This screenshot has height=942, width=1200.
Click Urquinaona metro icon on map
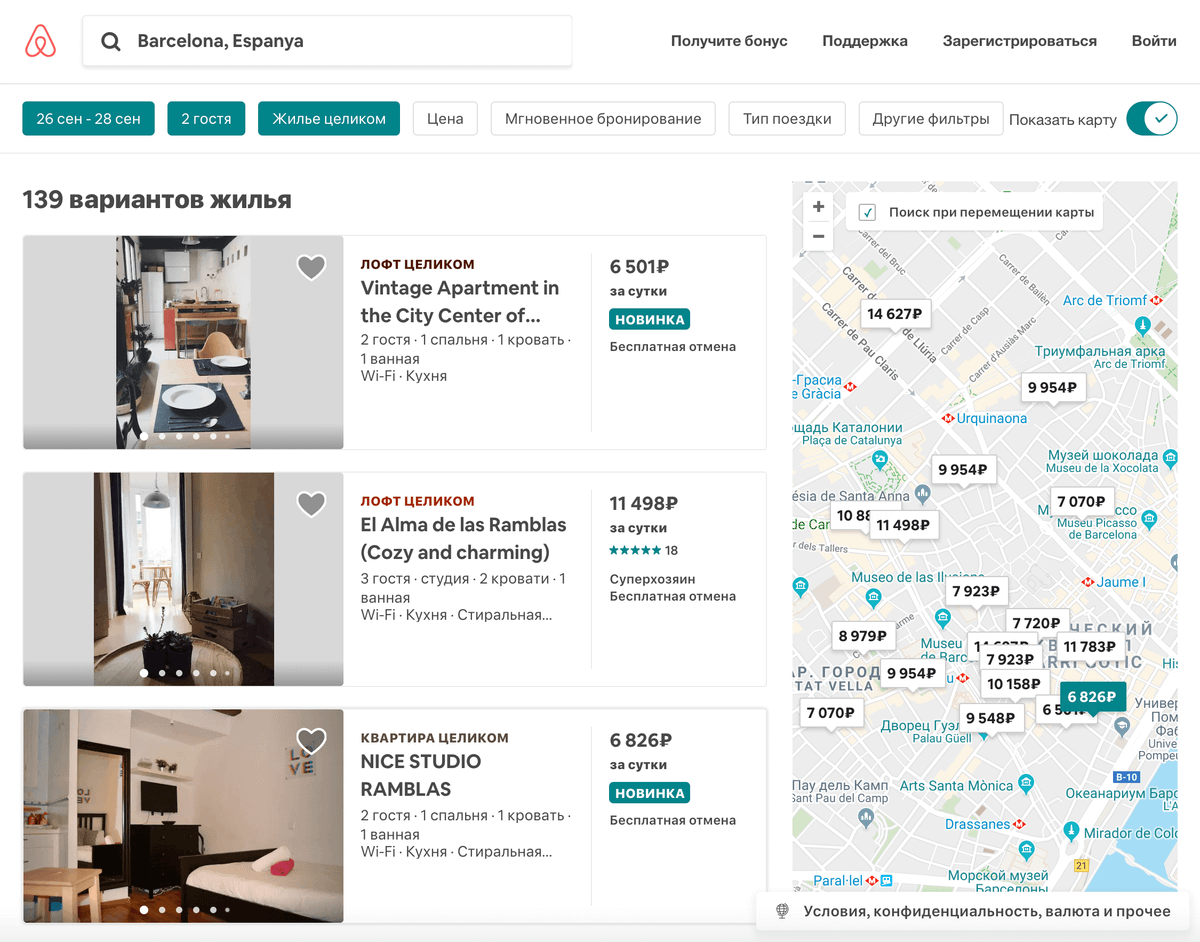click(948, 418)
